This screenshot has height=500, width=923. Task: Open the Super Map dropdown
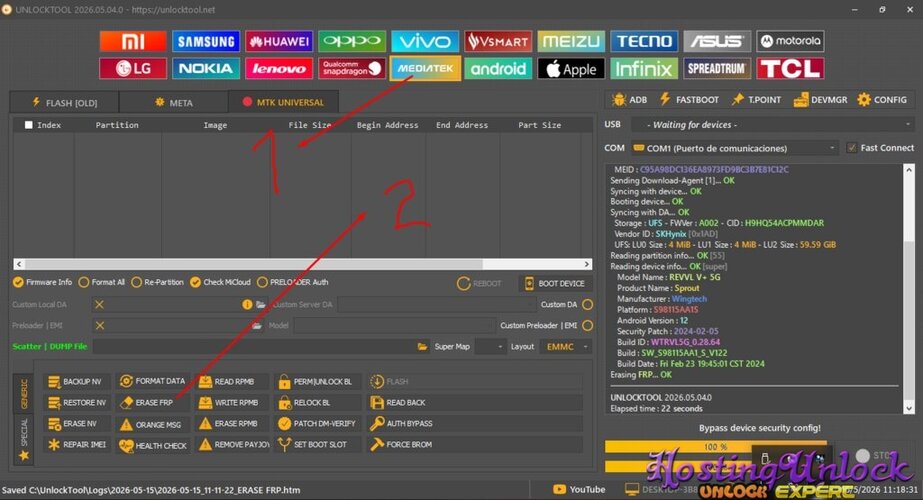[x=490, y=346]
